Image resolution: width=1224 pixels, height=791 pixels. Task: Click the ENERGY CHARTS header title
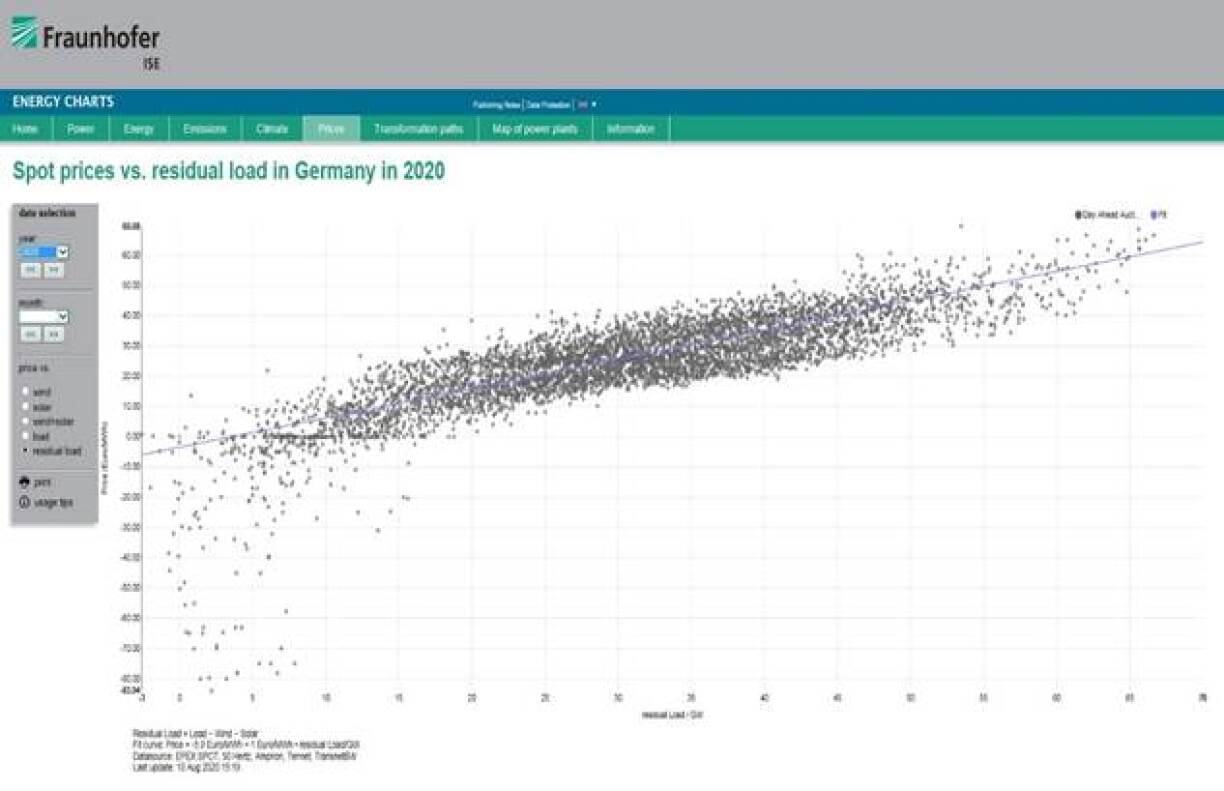click(63, 102)
